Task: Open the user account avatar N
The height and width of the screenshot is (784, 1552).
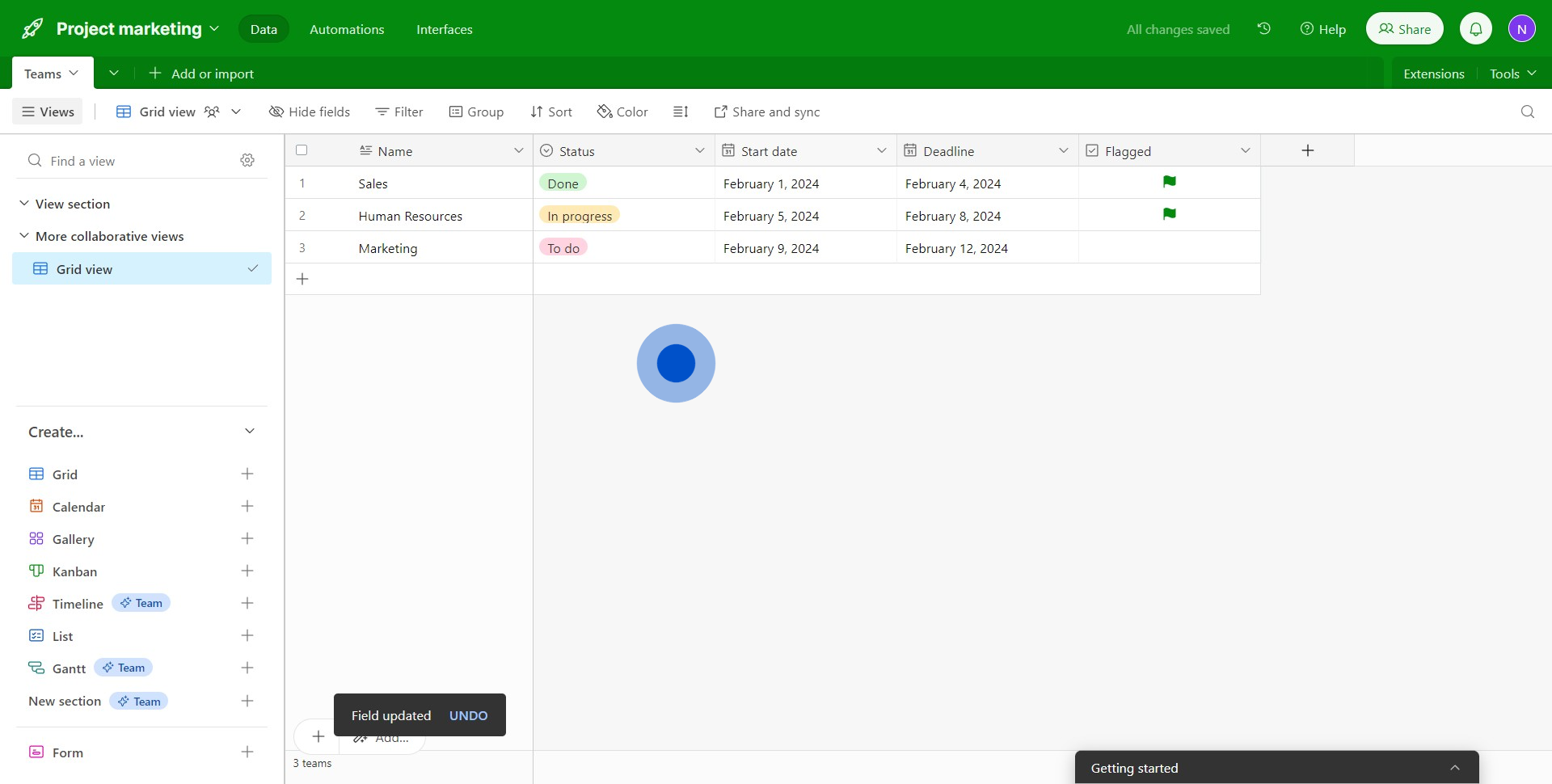Action: (x=1522, y=29)
